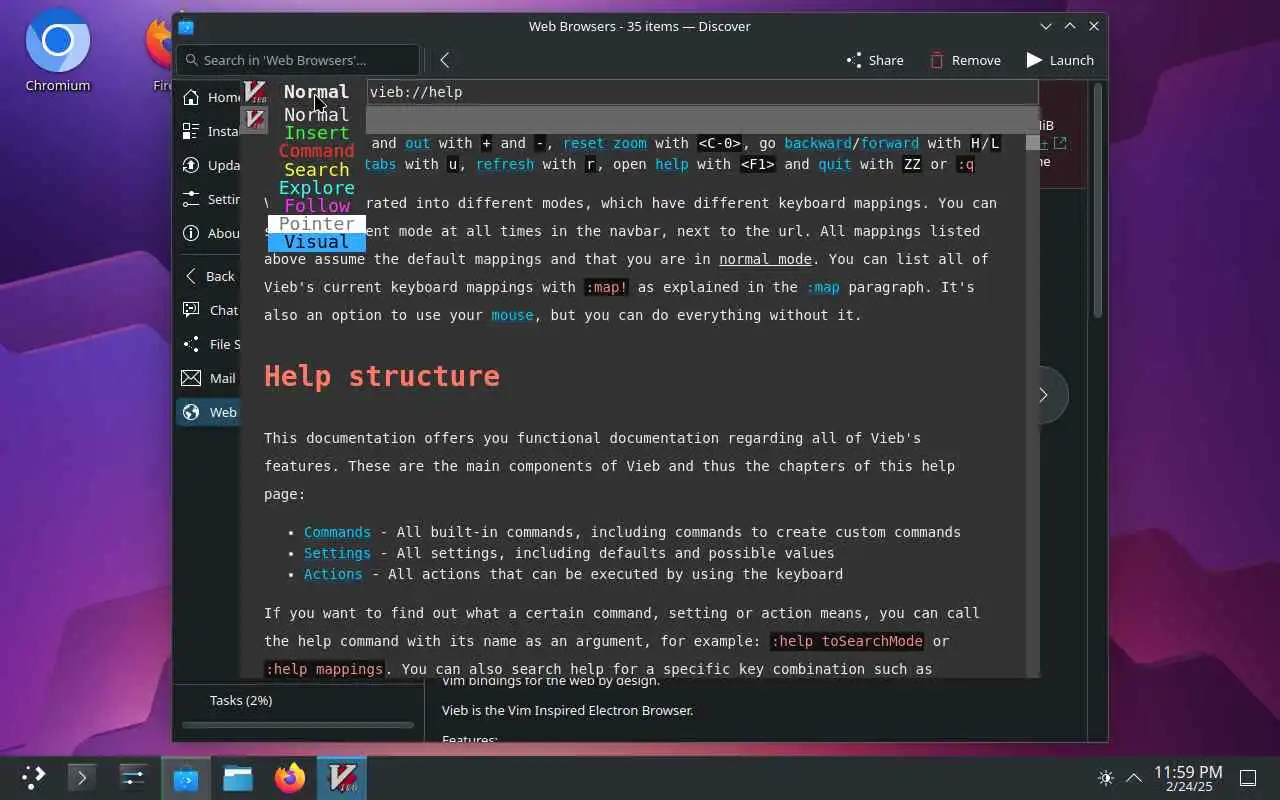Switch to Discover from the taskbar
The height and width of the screenshot is (800, 1280).
click(x=186, y=777)
